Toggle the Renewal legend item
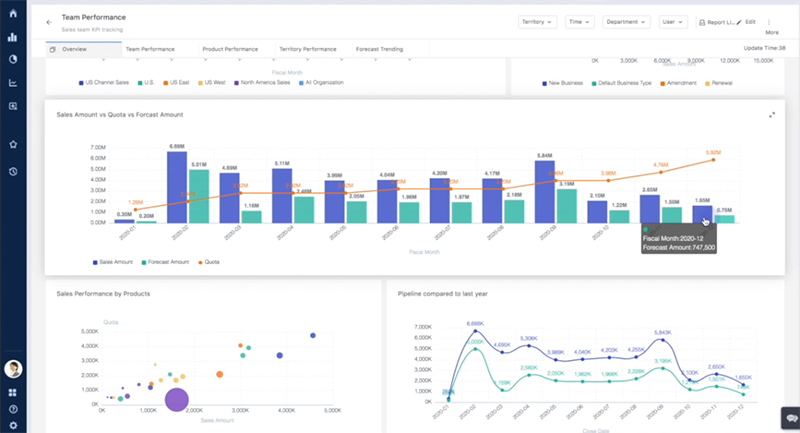 (x=718, y=83)
